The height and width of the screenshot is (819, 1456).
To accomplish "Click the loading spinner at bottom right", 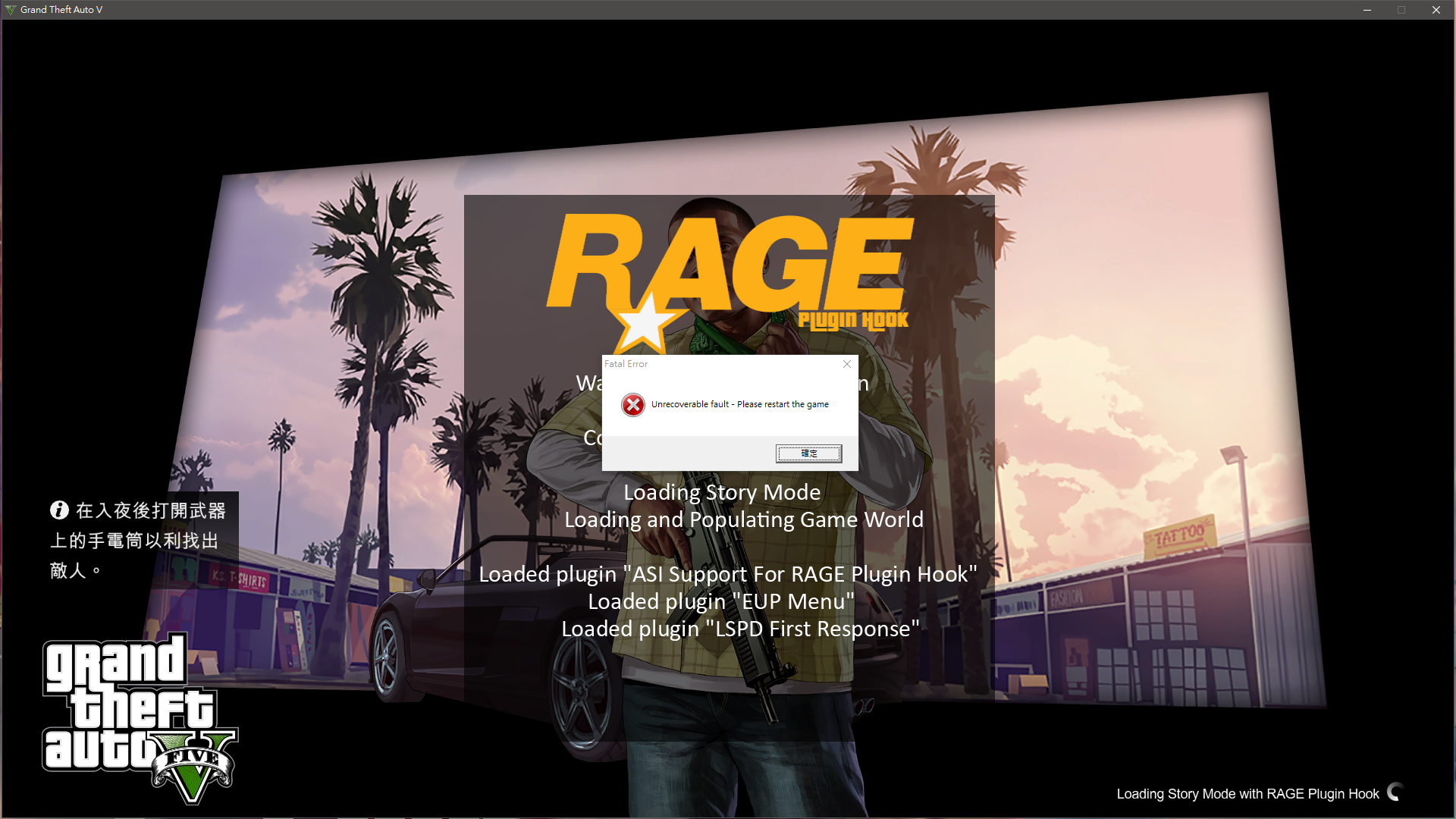I will (x=1395, y=792).
